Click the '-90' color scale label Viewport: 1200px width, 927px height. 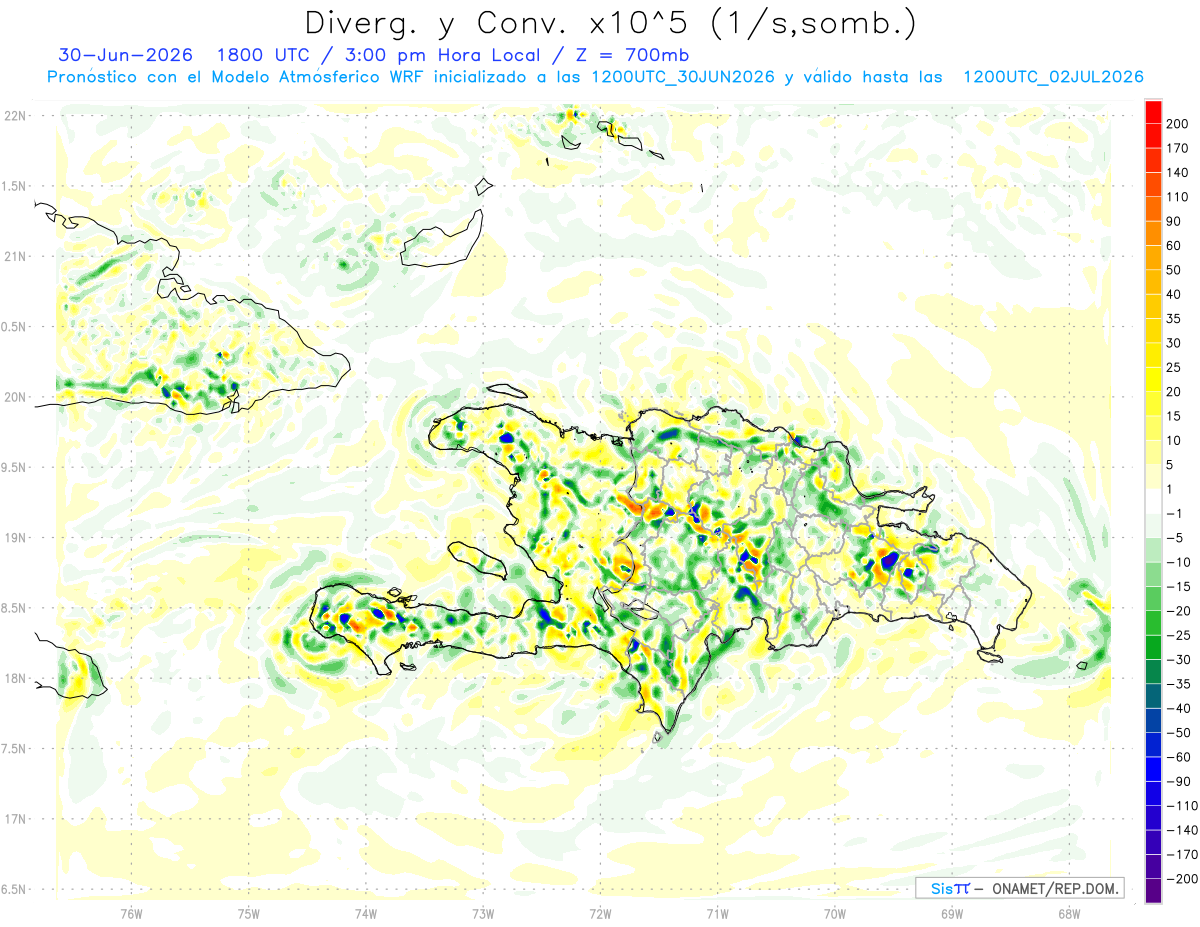(1177, 782)
